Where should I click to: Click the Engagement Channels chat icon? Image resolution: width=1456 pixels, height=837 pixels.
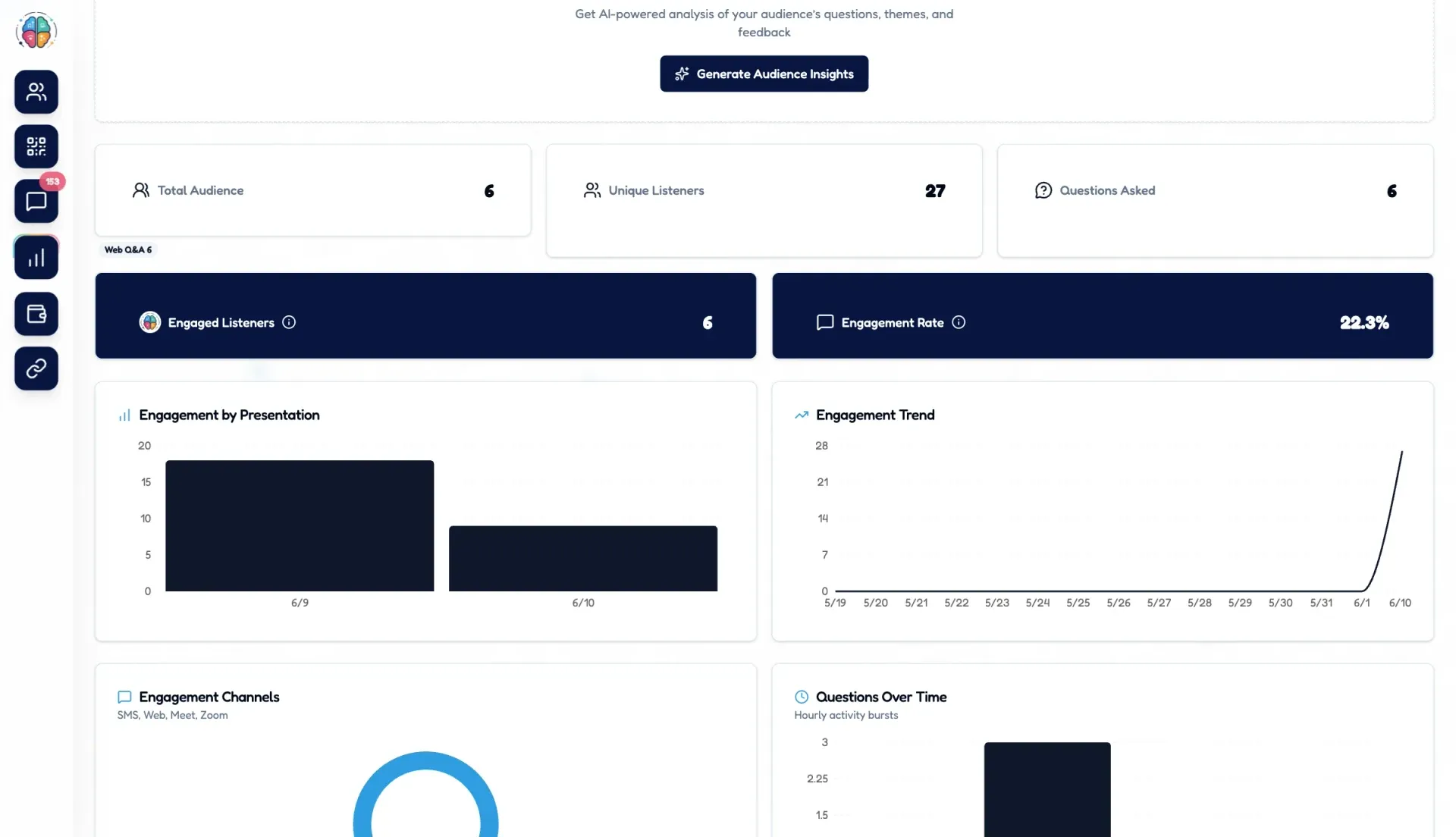pos(124,697)
